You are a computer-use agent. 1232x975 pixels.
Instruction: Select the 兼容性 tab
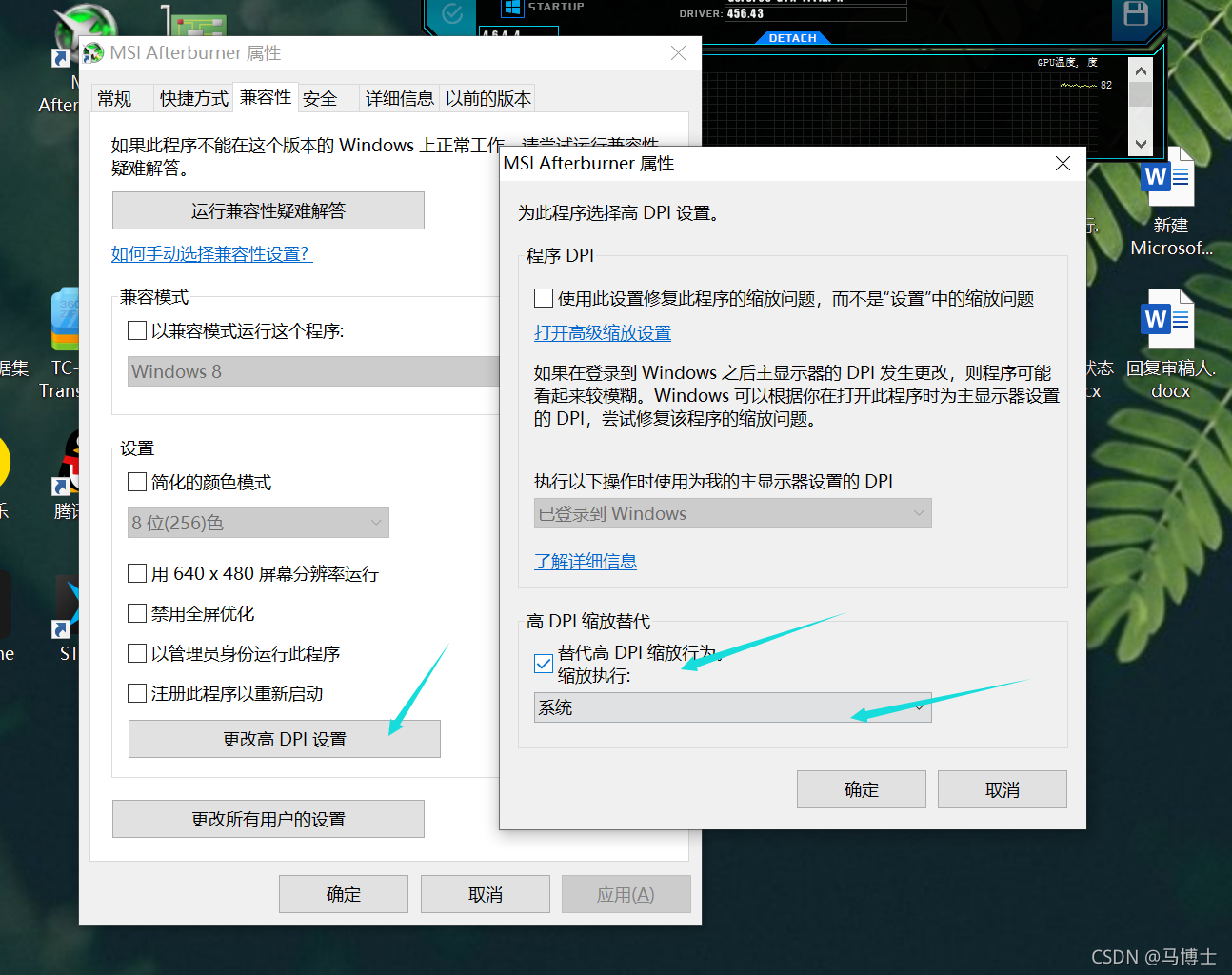pos(266,97)
